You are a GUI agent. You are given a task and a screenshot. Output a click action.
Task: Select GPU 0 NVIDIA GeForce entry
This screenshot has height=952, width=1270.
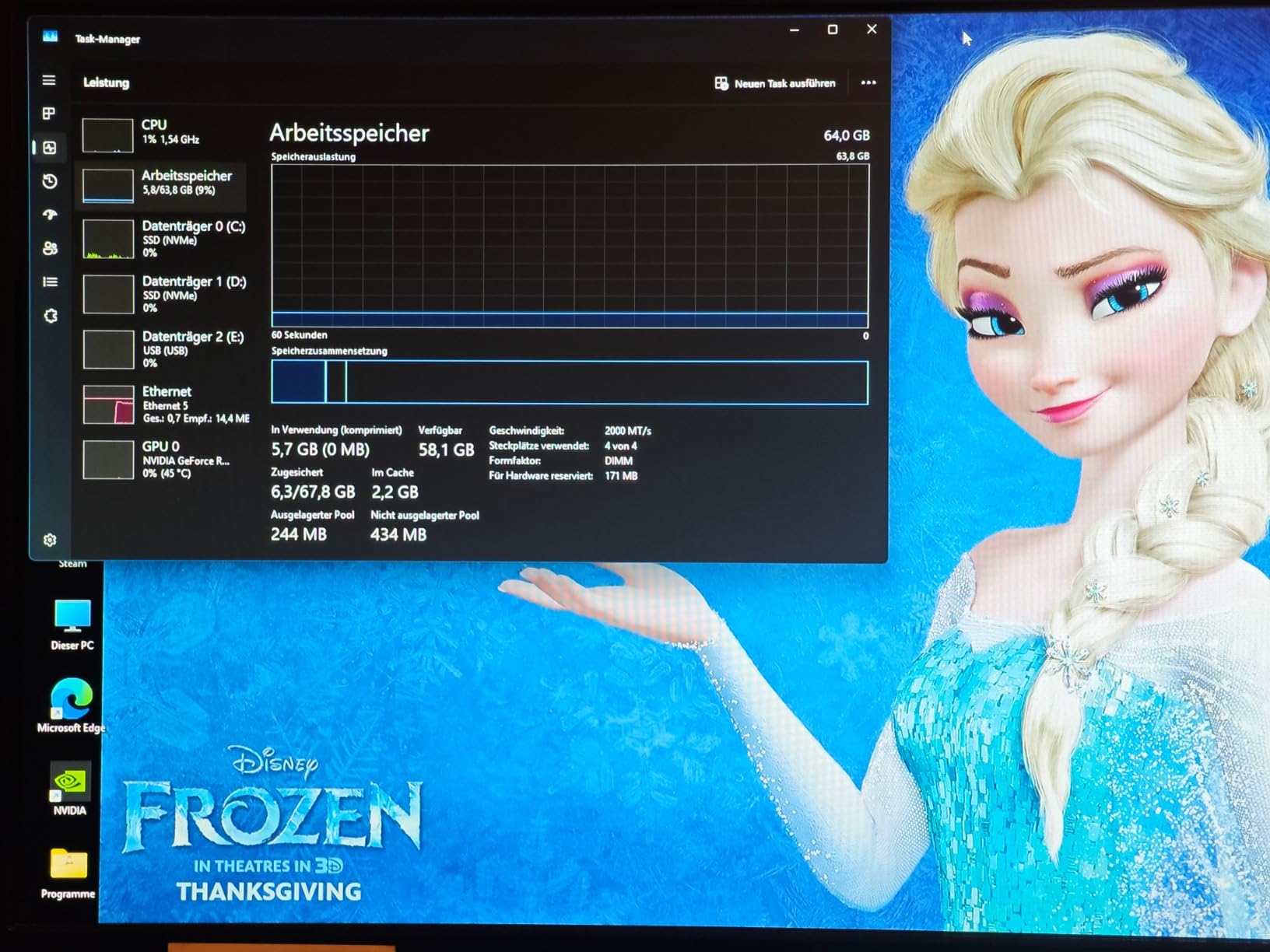(x=165, y=460)
